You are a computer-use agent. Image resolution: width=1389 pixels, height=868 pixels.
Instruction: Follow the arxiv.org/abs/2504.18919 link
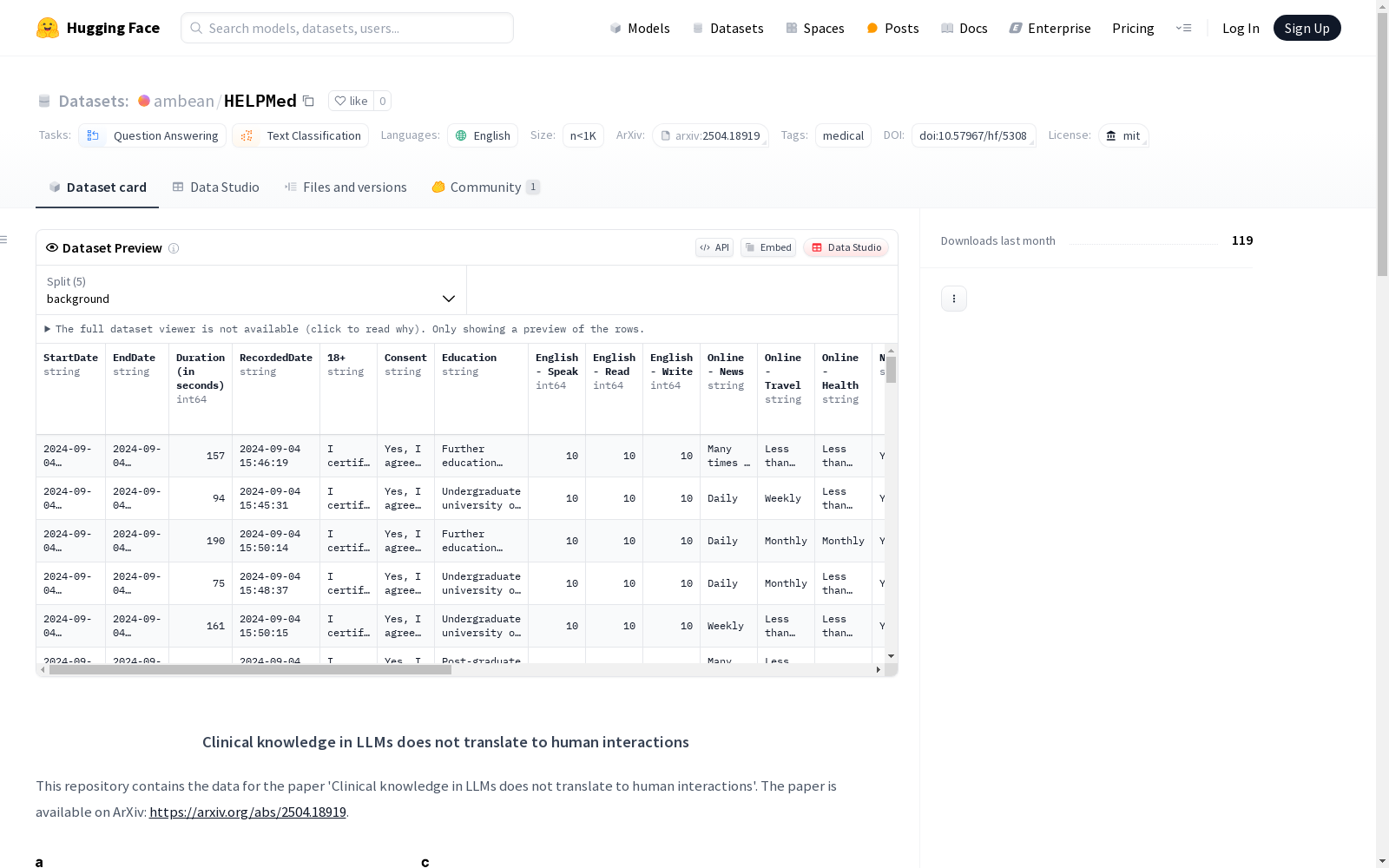pyautogui.click(x=247, y=812)
